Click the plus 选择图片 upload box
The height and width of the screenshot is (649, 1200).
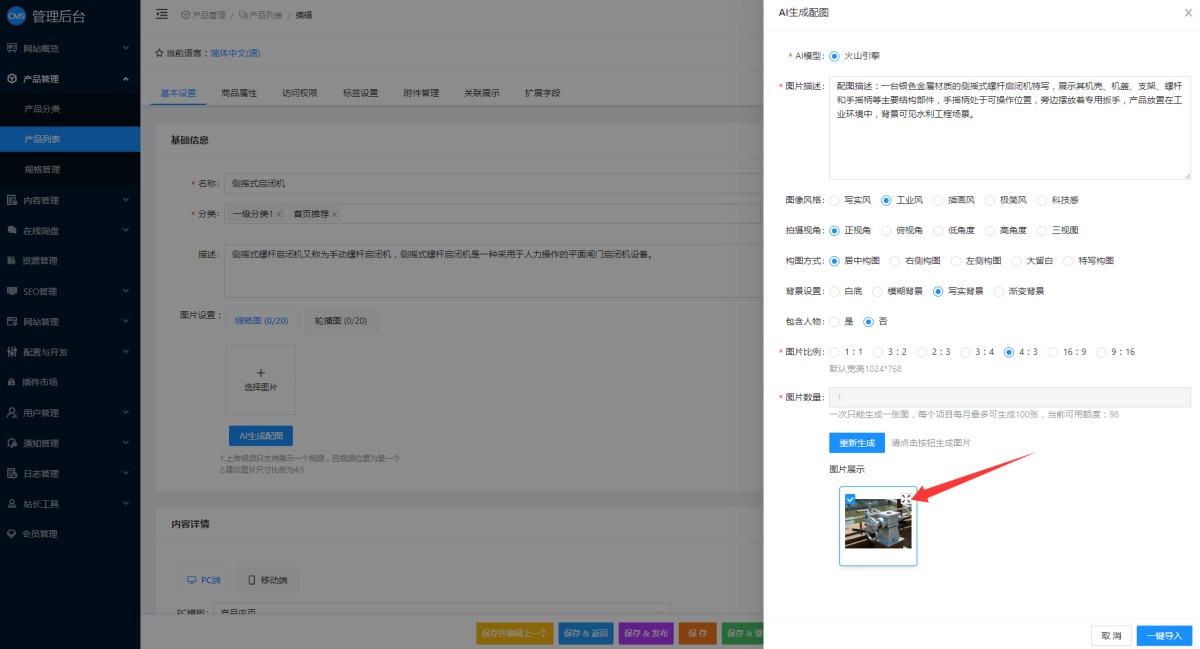point(261,379)
